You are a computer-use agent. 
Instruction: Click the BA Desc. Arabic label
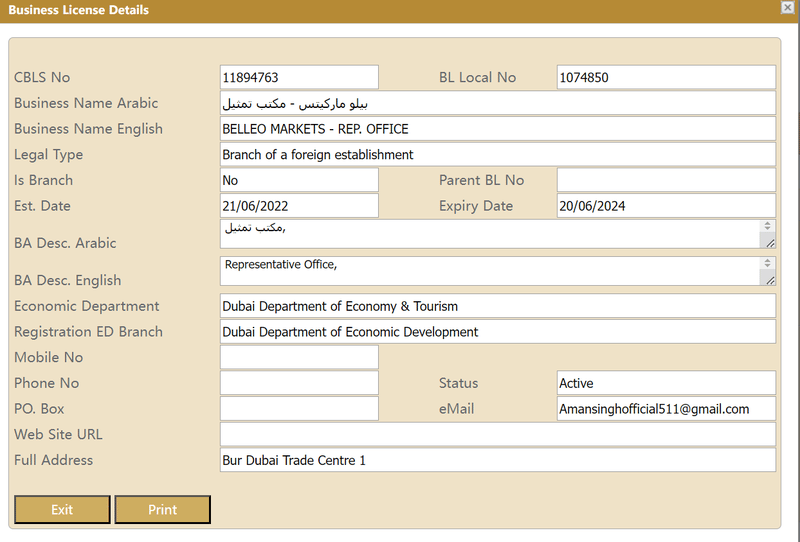pos(65,243)
